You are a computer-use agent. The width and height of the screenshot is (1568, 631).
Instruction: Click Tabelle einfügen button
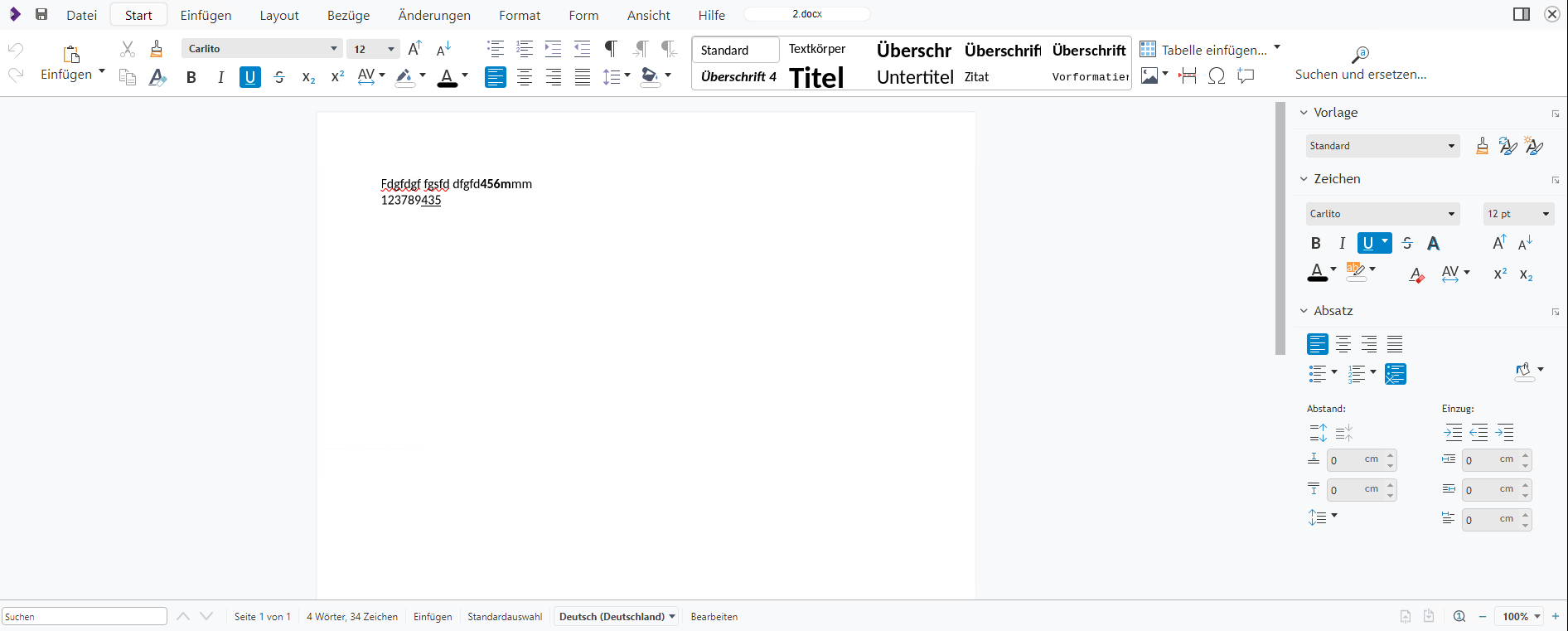[x=1204, y=50]
